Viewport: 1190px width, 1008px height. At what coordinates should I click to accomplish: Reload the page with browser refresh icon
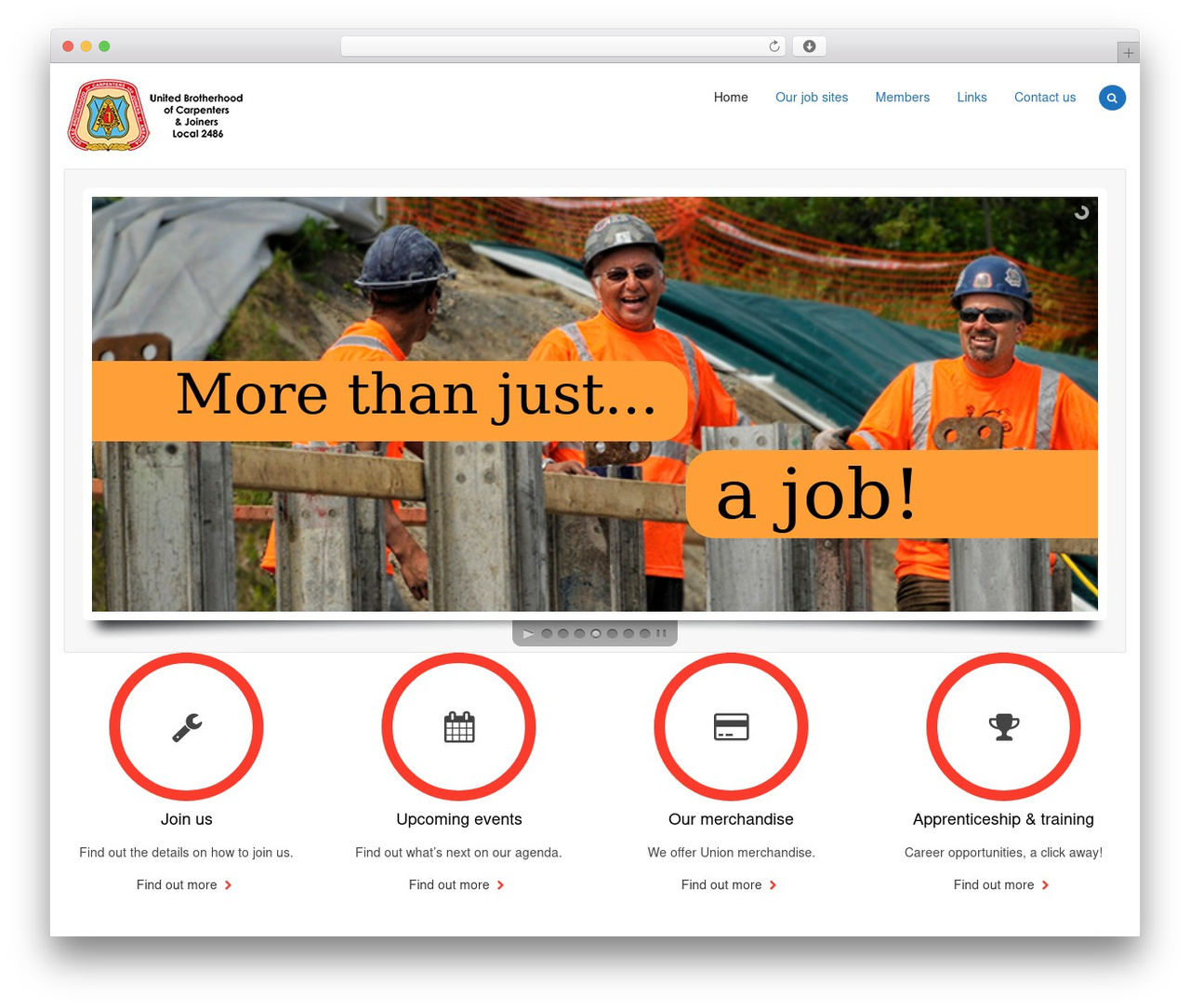pos(773,46)
